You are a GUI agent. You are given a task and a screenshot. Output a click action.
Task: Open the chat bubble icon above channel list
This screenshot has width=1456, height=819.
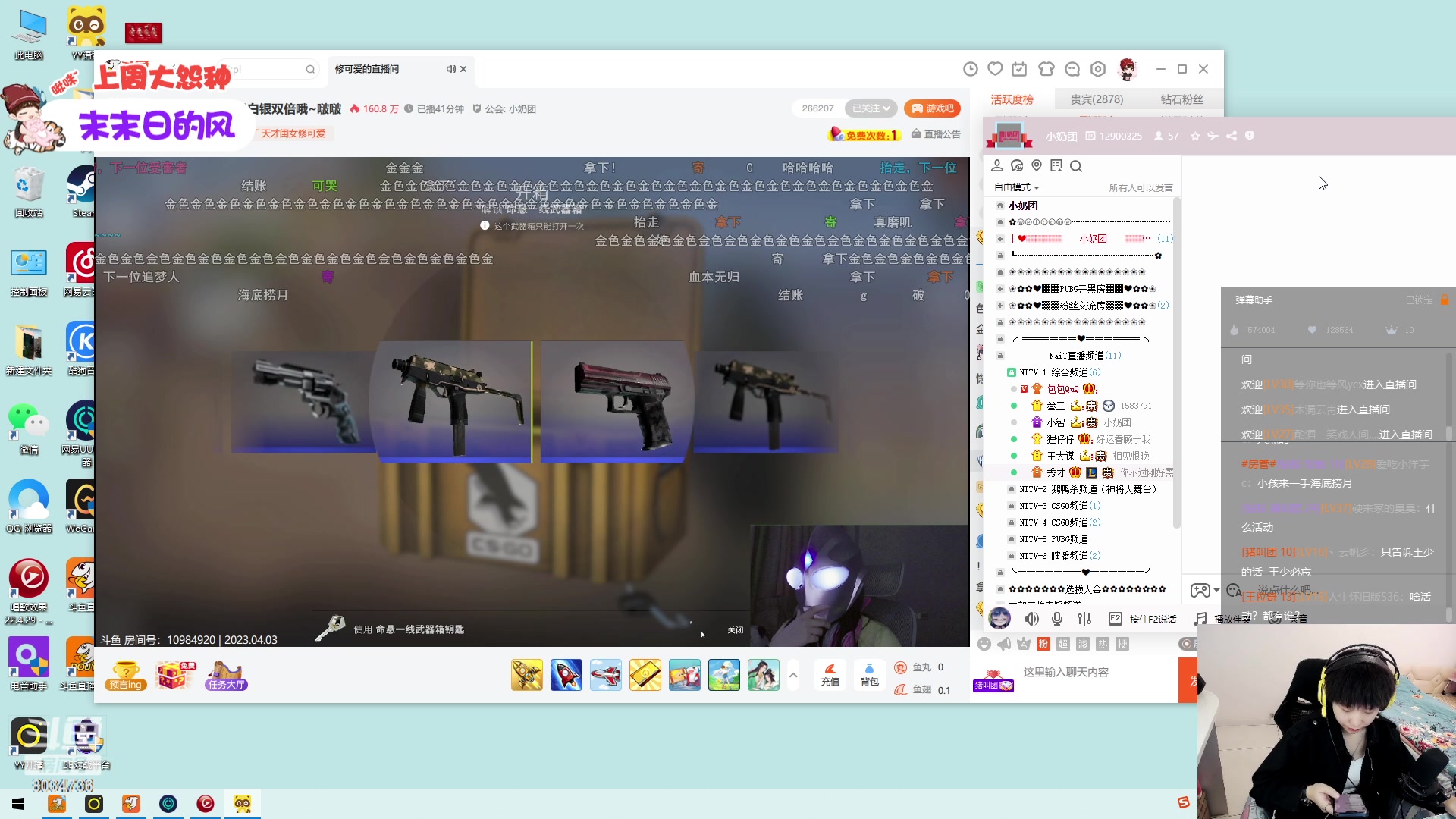(1017, 165)
